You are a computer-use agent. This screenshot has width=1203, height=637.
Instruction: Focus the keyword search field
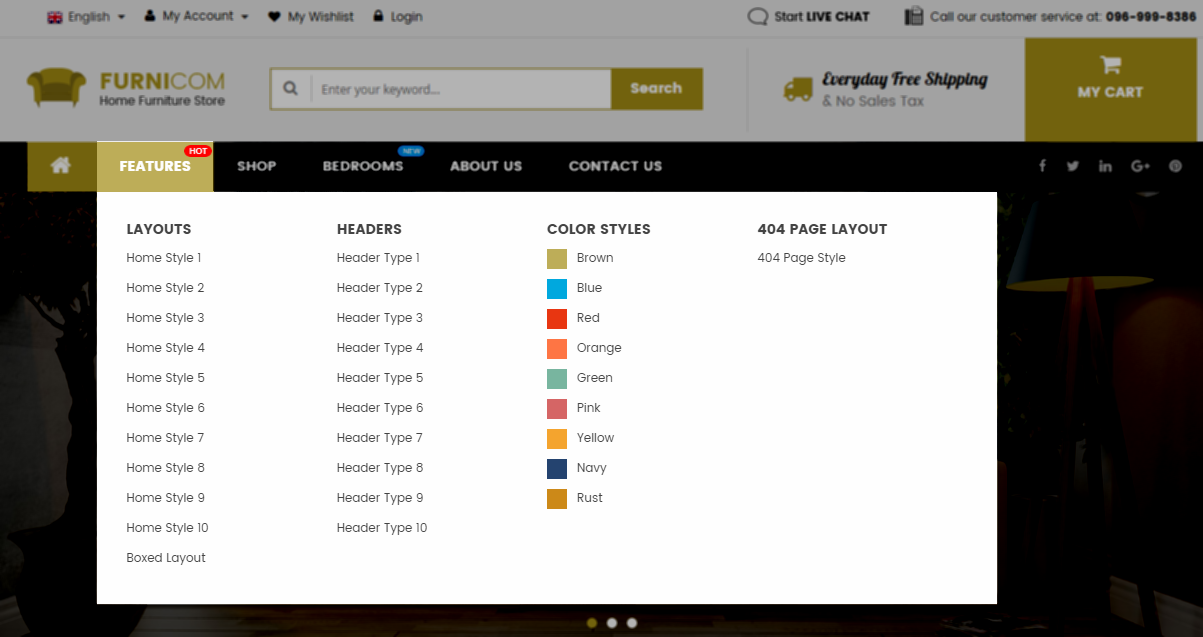click(x=461, y=89)
